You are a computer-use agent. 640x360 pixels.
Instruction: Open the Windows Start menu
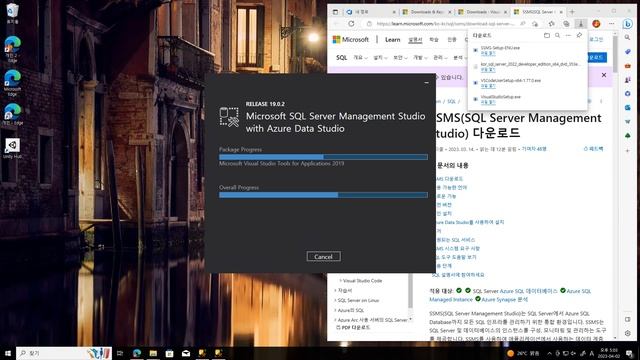click(7, 353)
